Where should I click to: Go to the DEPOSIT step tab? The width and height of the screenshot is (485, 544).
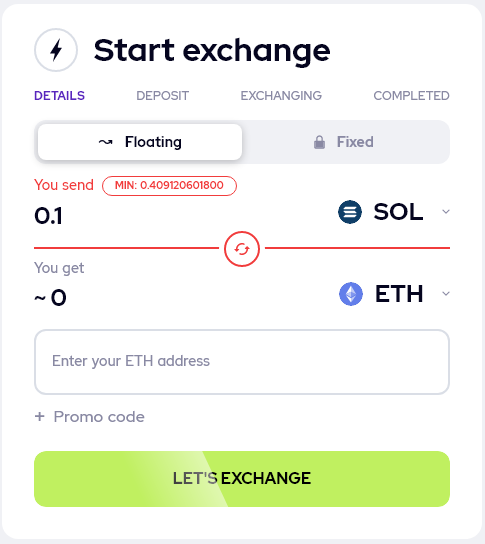162,95
